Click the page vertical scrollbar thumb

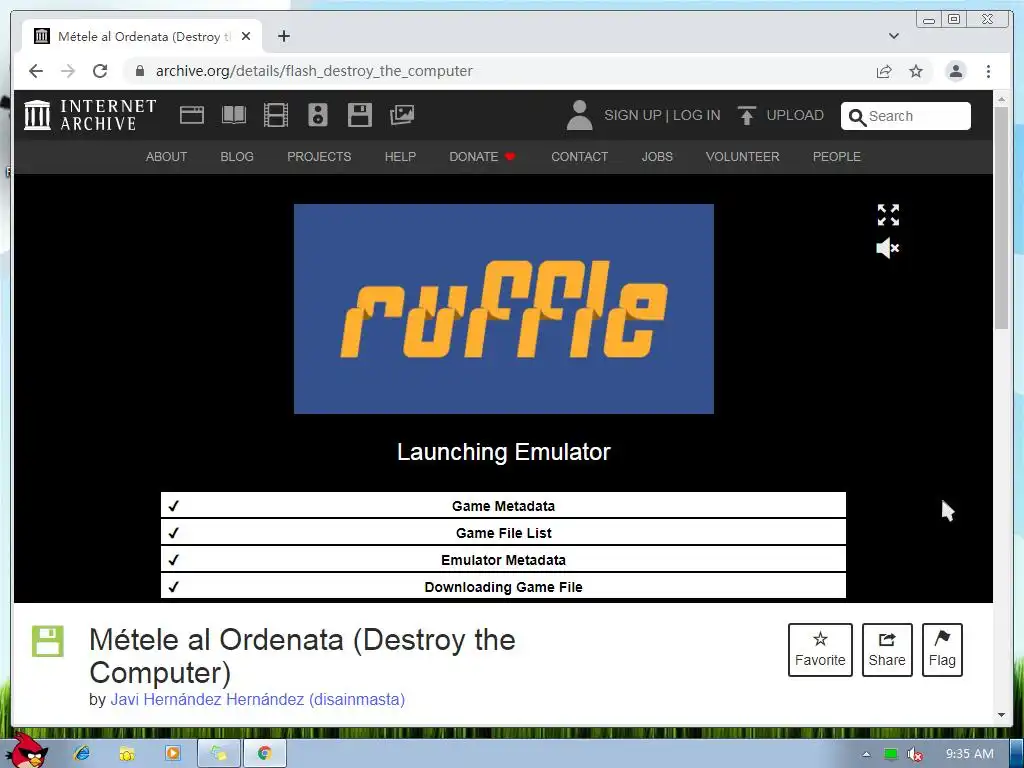(x=1001, y=217)
